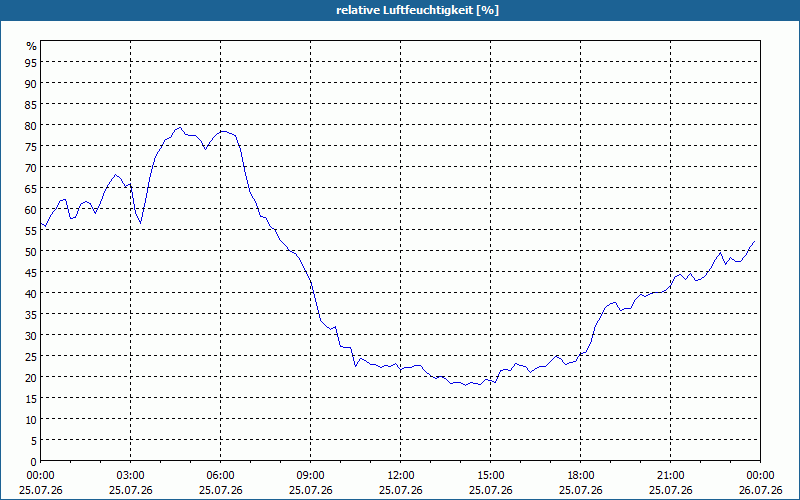Click the date '25.07.26' beneath the first 00:00

click(41, 490)
